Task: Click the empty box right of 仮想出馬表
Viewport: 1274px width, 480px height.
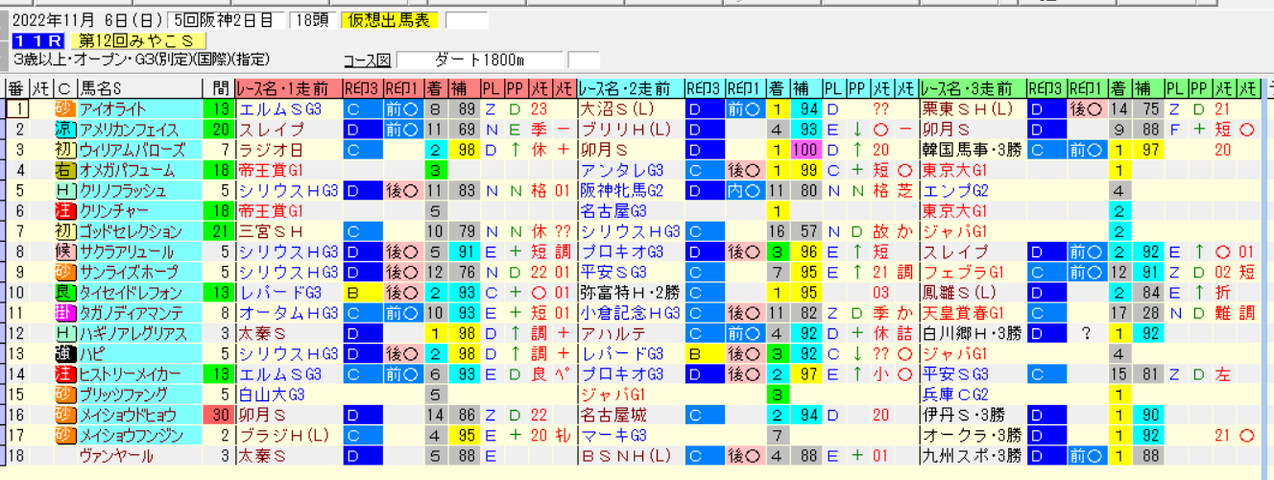Action: click(467, 20)
